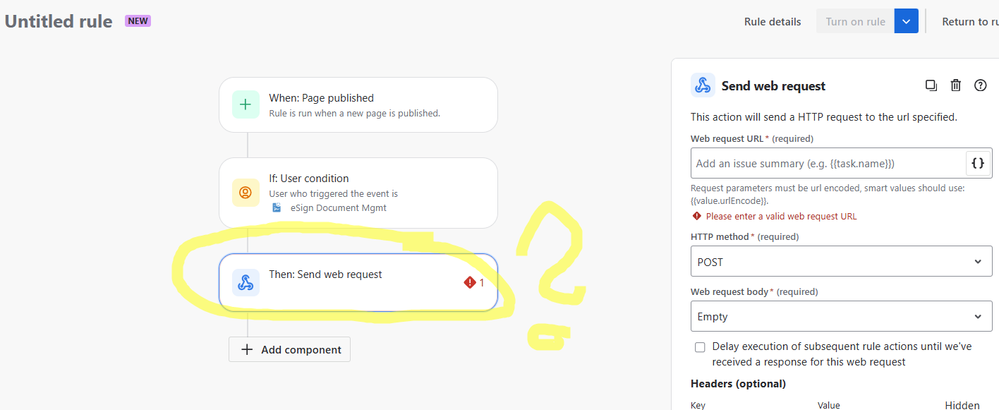999x410 pixels.
Task: Select the If: User condition step
Action: coord(358,193)
